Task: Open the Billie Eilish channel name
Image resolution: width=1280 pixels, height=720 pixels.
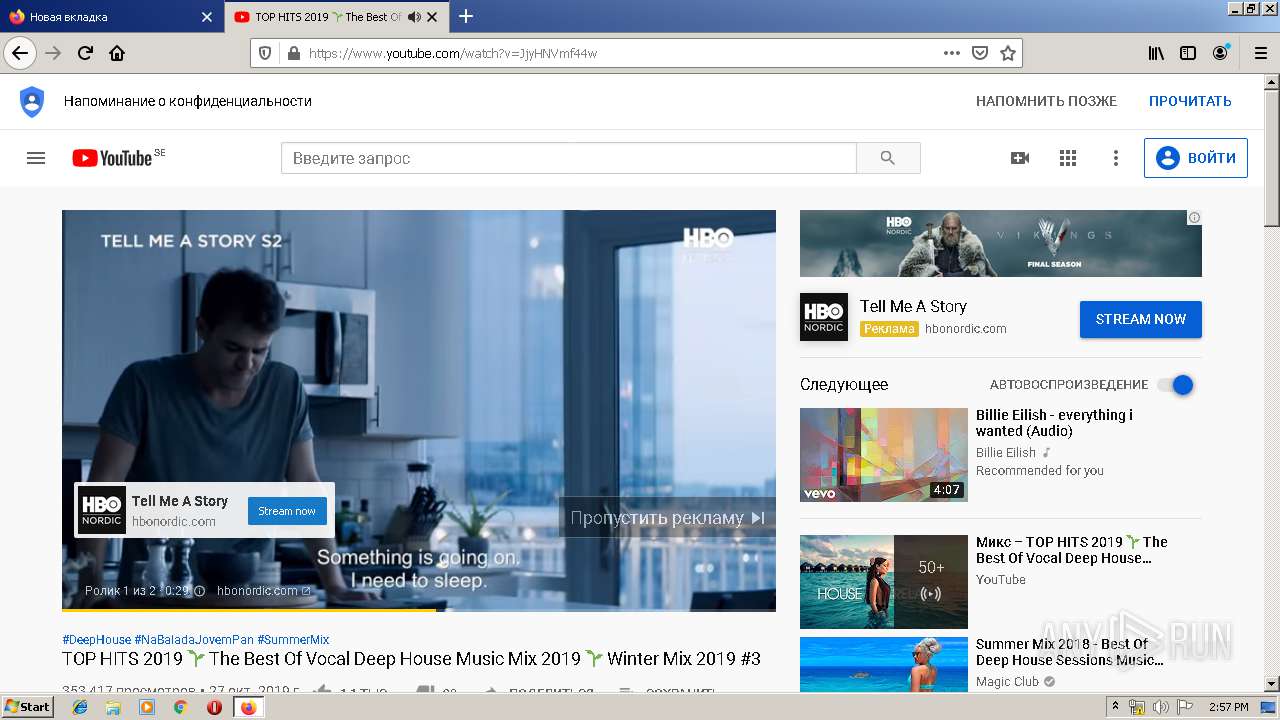Action: pyautogui.click(x=1006, y=452)
